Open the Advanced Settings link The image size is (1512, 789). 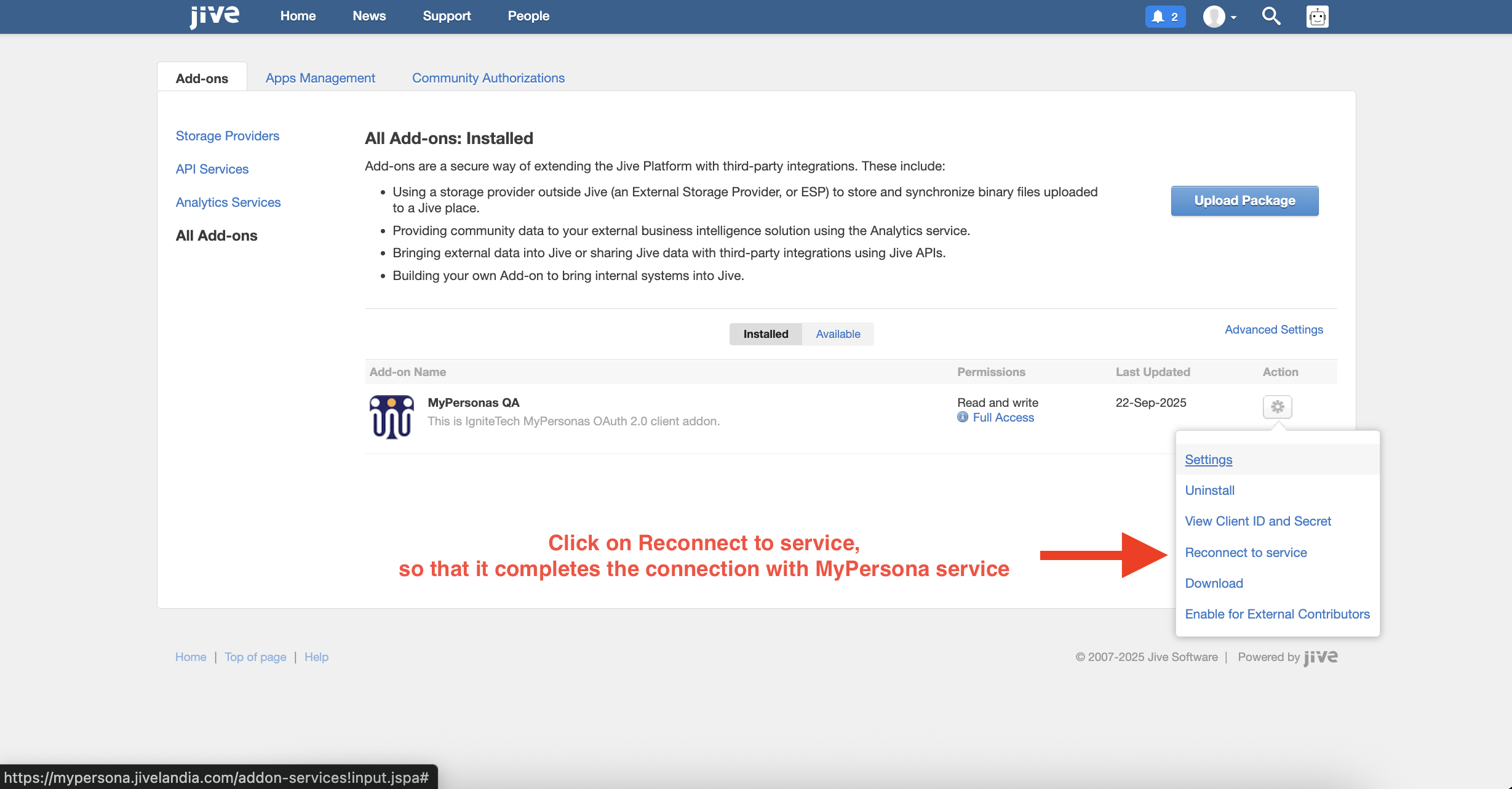pyautogui.click(x=1273, y=330)
